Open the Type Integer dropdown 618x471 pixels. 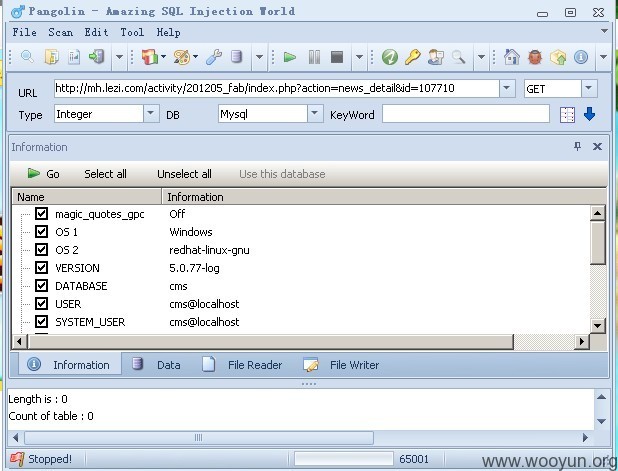pos(151,114)
